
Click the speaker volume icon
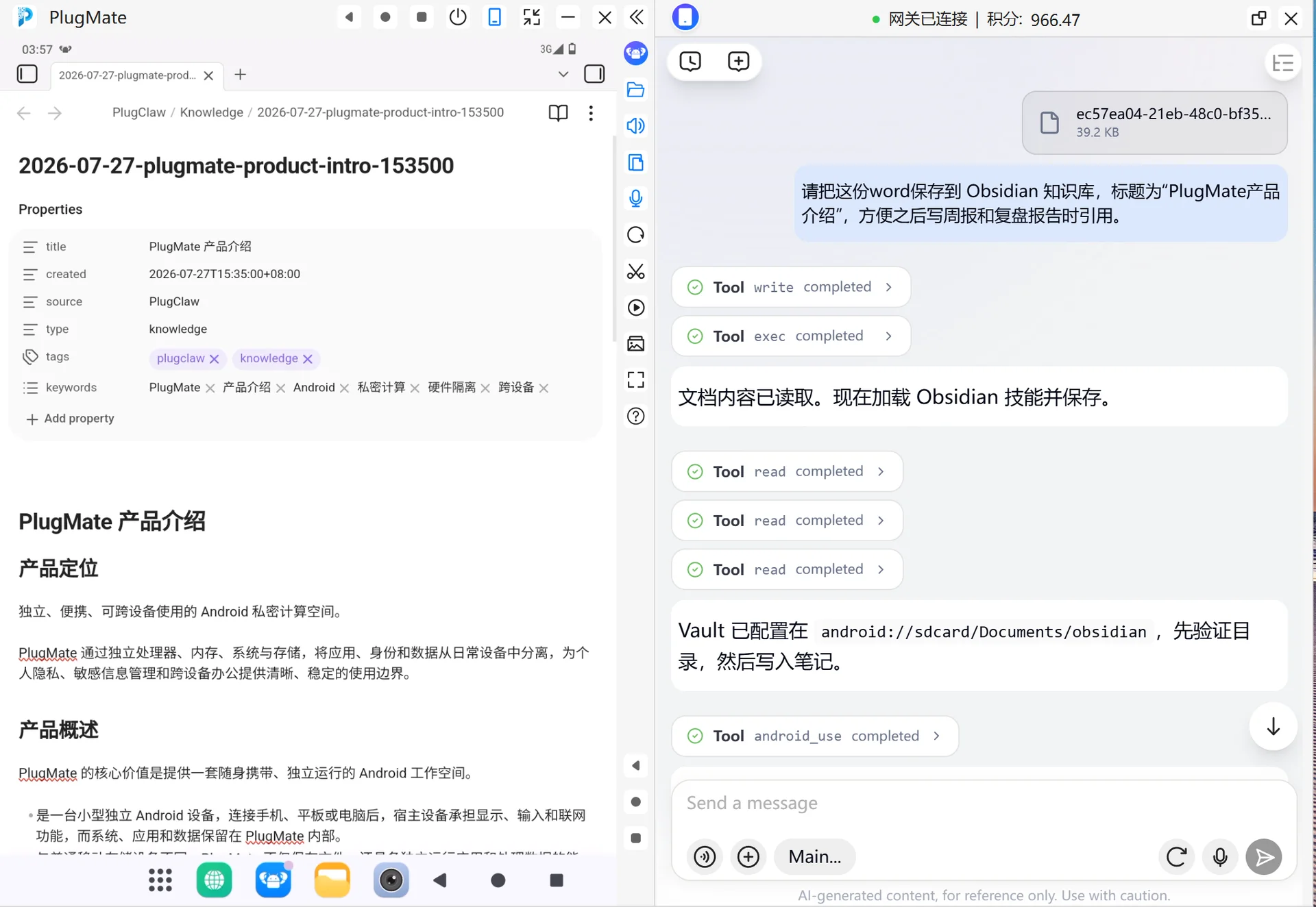636,126
